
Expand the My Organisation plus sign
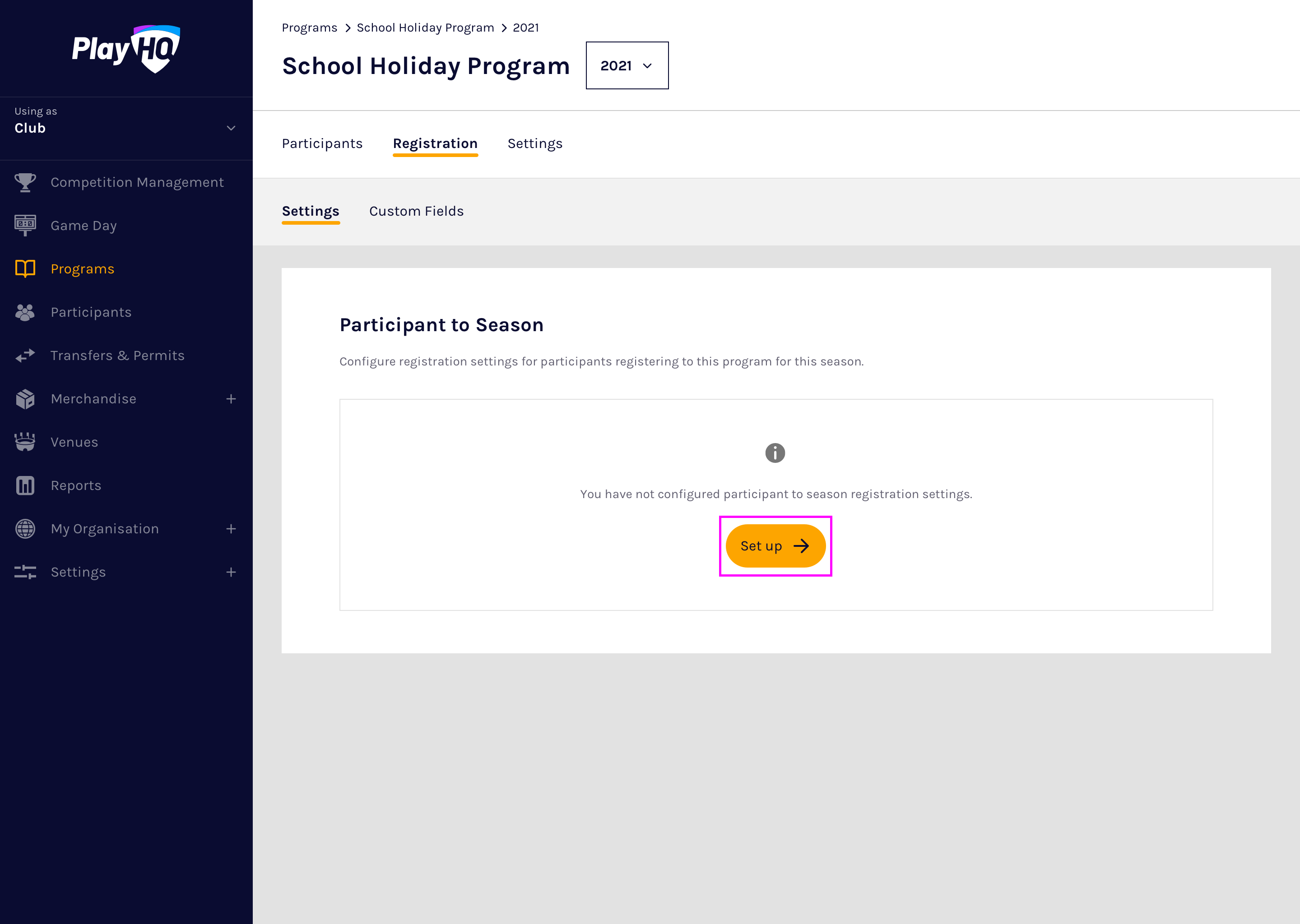pos(231,529)
